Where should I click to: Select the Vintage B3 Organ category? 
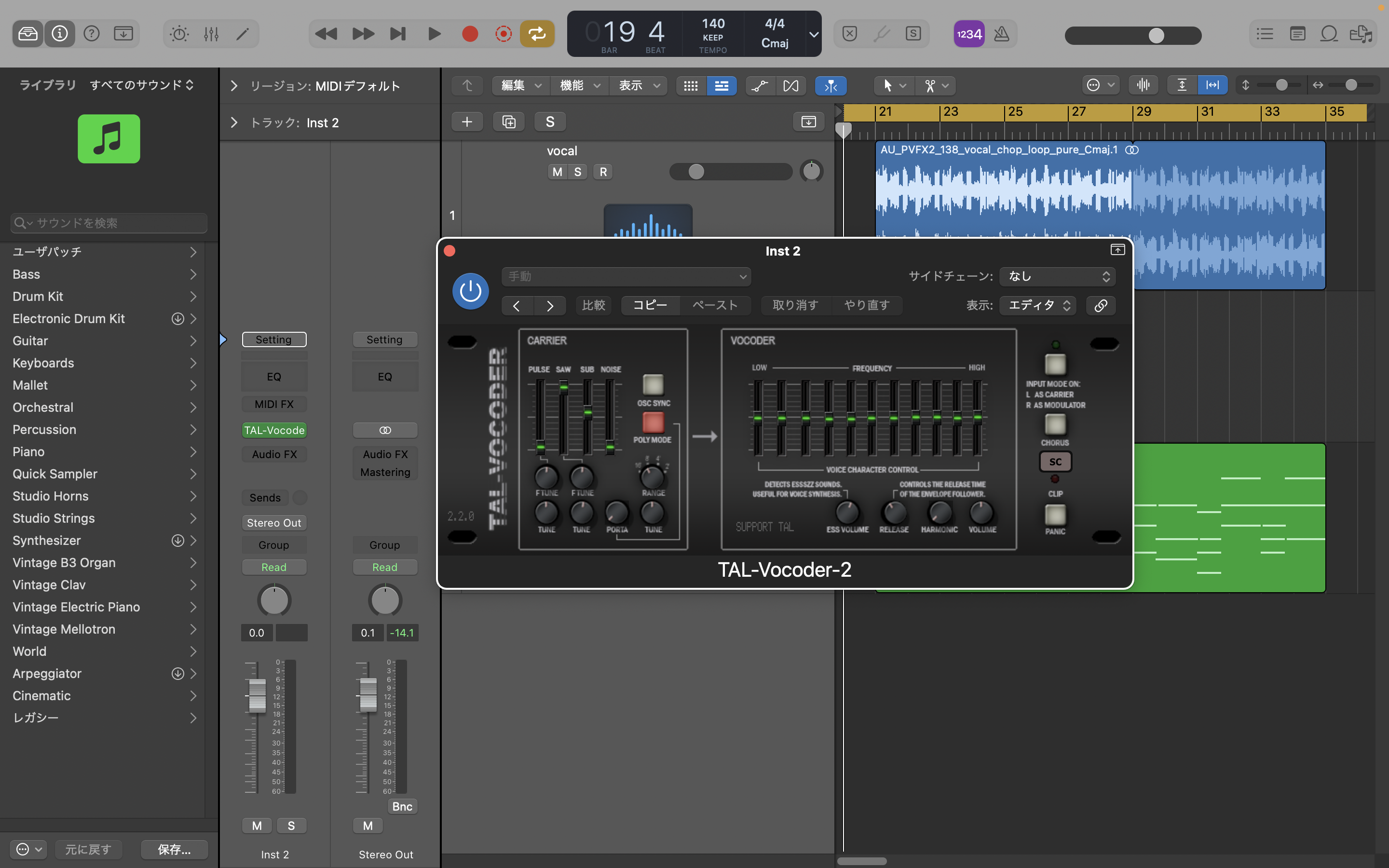click(103, 563)
